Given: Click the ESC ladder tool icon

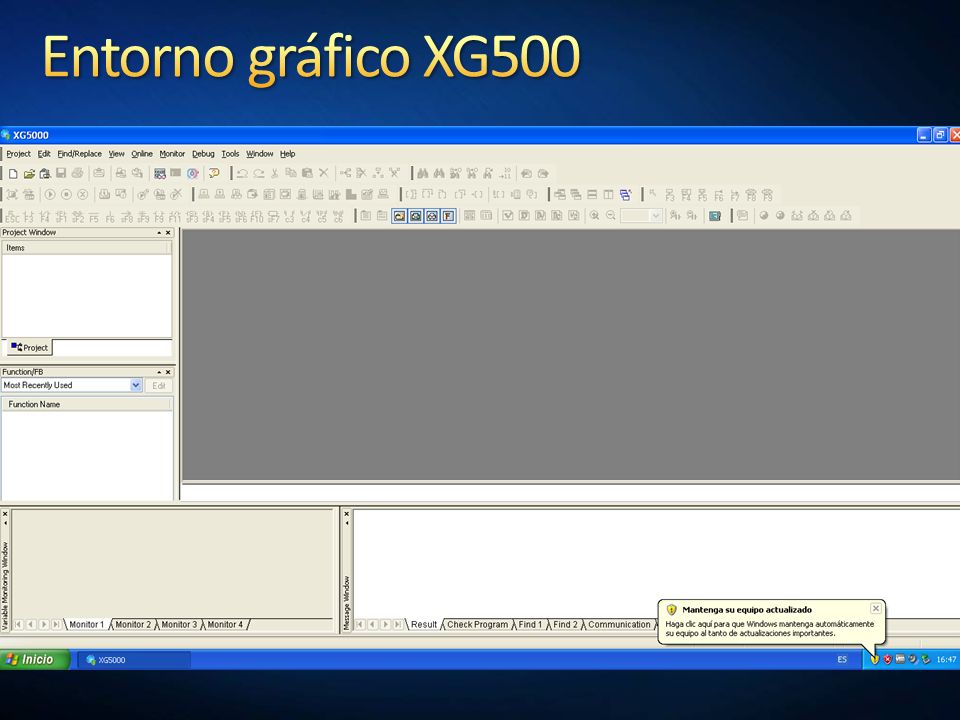Looking at the screenshot, I should (12, 216).
